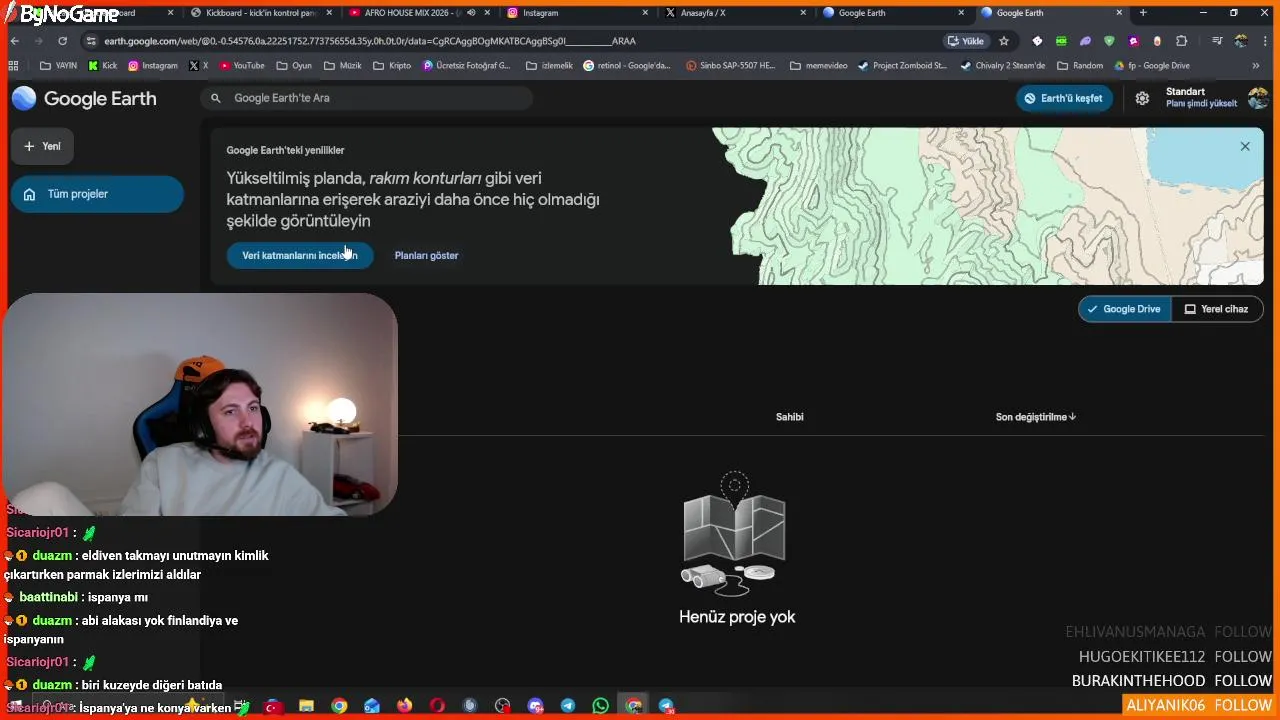Image resolution: width=1280 pixels, height=720 pixels.
Task: Open File Explorer from the taskbar
Action: pyautogui.click(x=306, y=706)
